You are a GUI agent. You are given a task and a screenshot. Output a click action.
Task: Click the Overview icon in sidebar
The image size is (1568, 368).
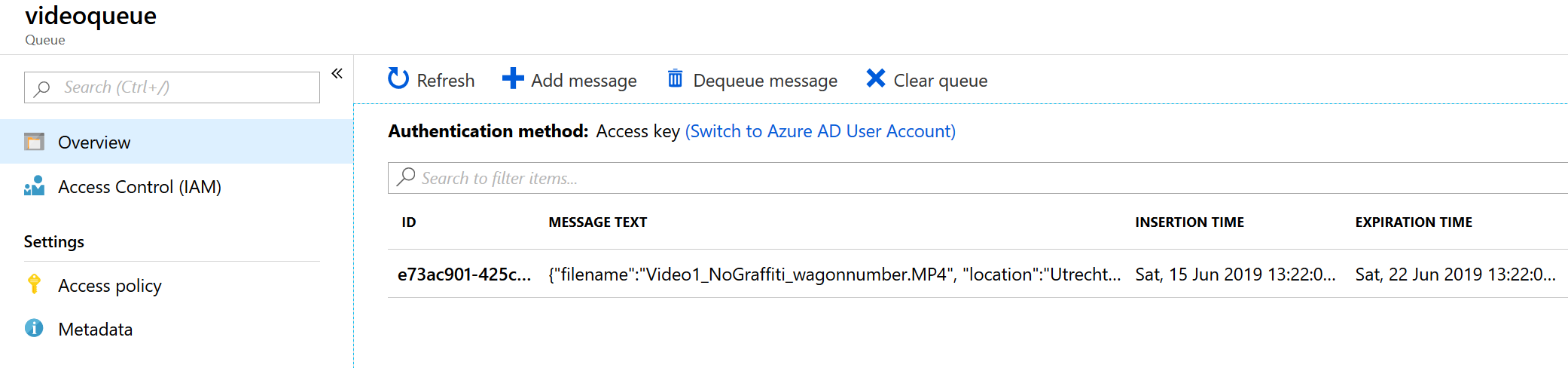[x=35, y=142]
